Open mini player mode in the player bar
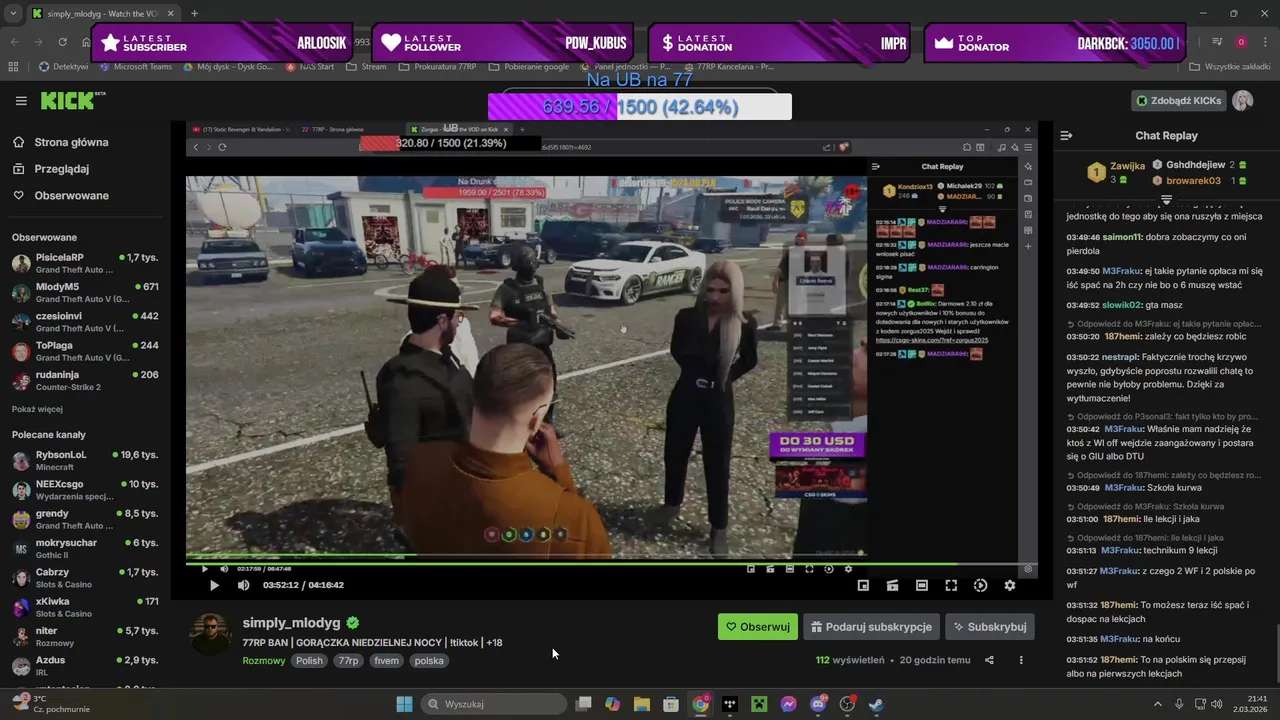 pos(863,585)
